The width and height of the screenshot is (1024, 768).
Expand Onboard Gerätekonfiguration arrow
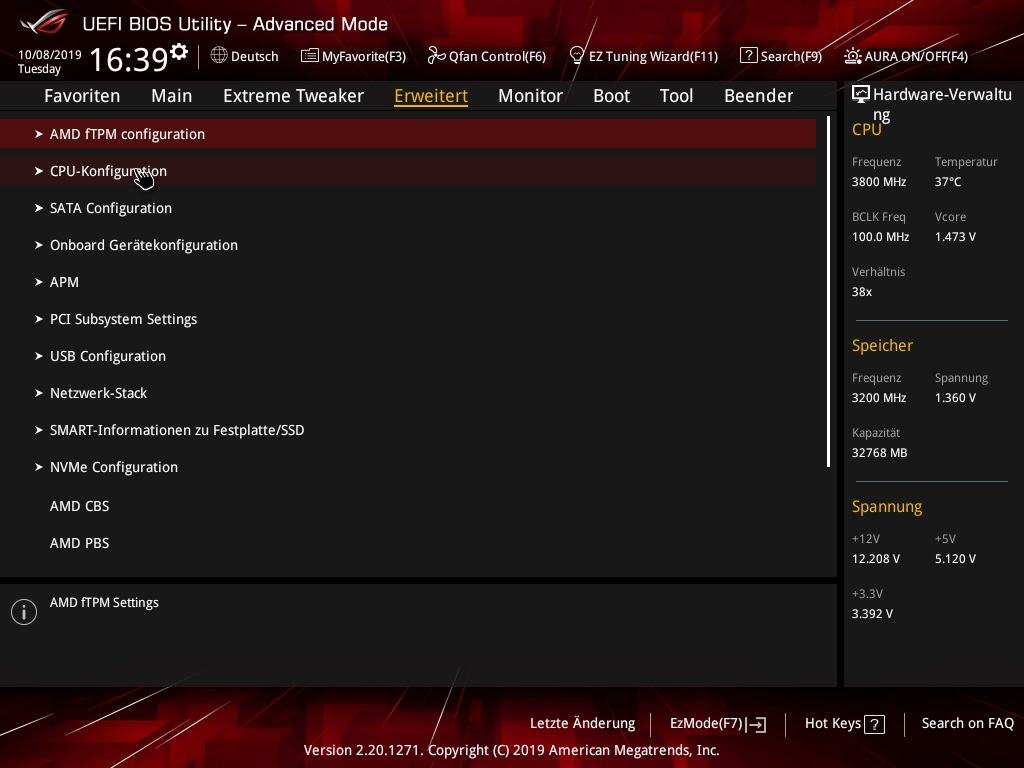39,245
